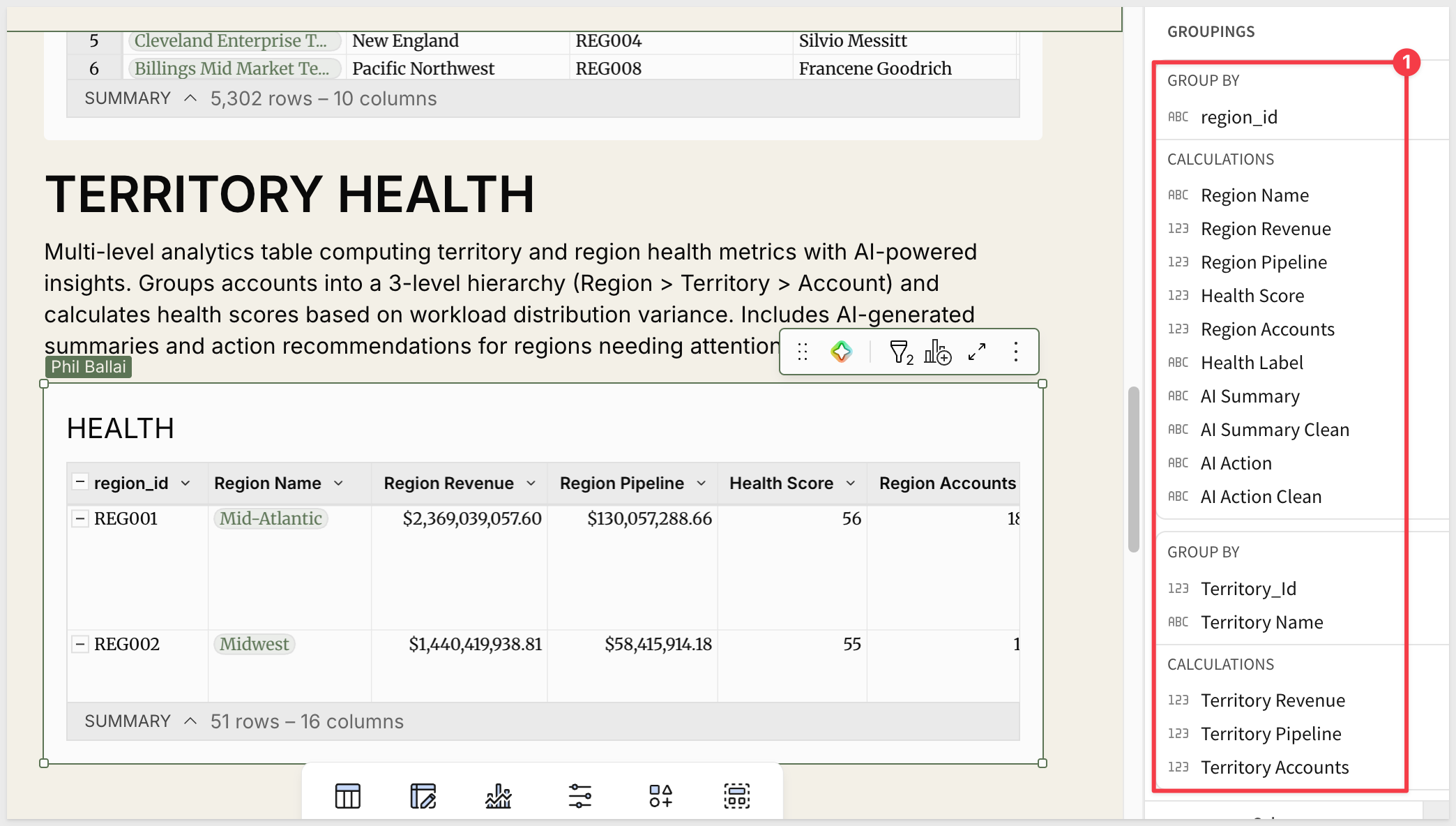Image resolution: width=1456 pixels, height=826 pixels.
Task: Click the Midwest region pill
Action: point(254,644)
